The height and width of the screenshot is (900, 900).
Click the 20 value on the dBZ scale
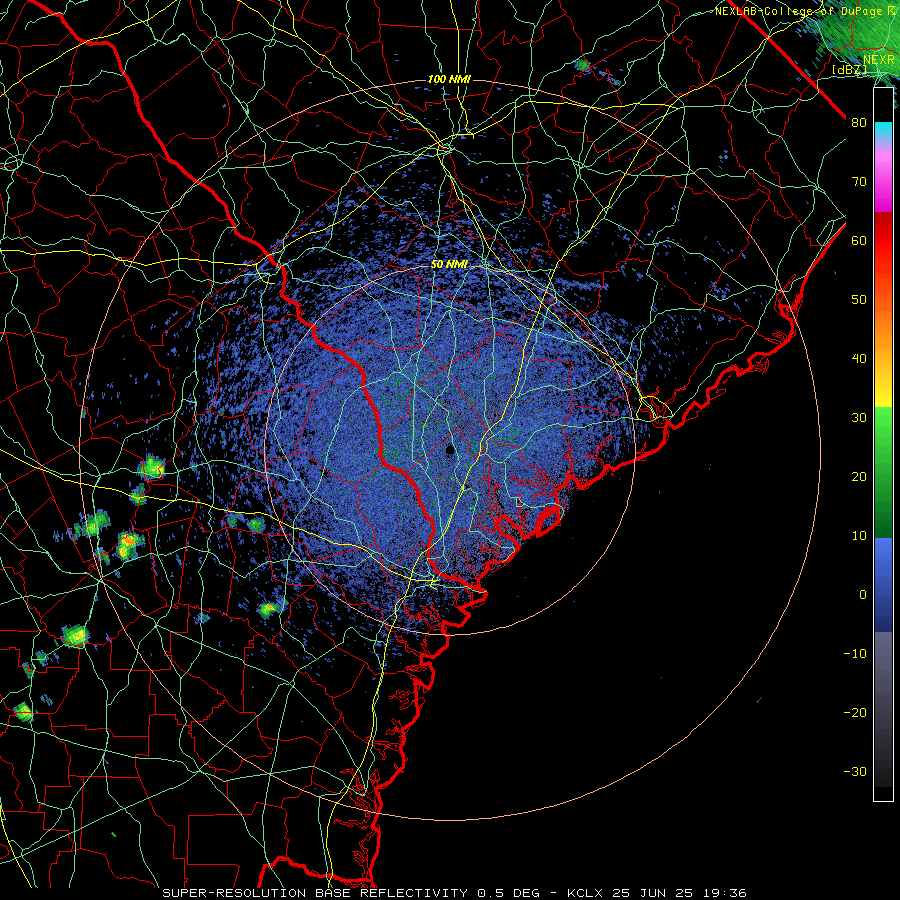[859, 476]
